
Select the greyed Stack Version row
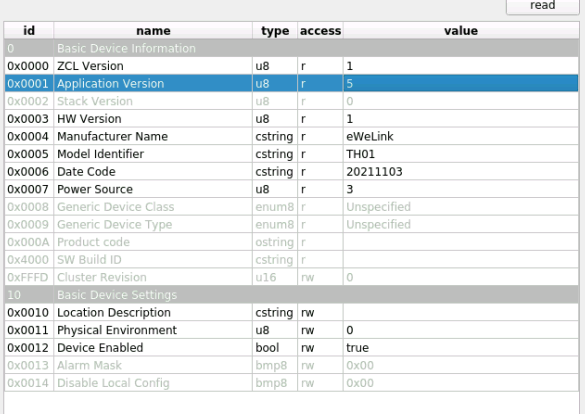click(291, 101)
